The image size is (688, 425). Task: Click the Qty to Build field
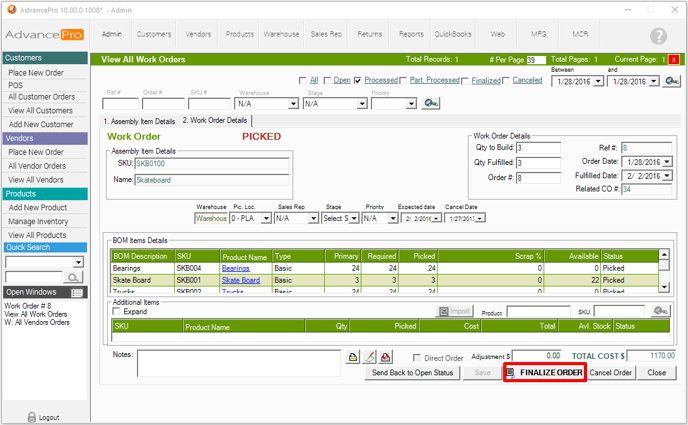click(x=540, y=147)
